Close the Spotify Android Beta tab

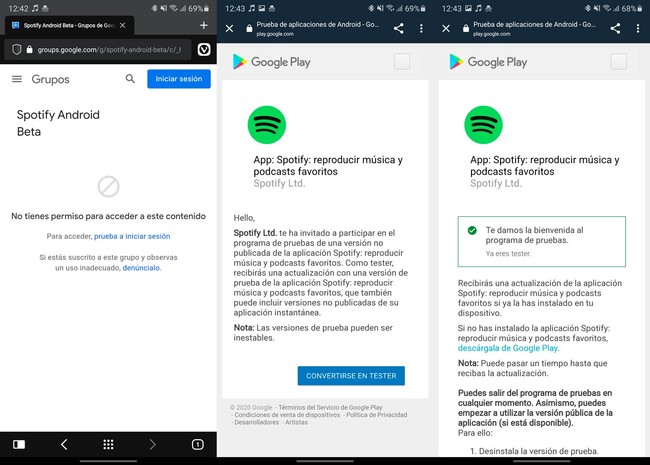coord(123,25)
